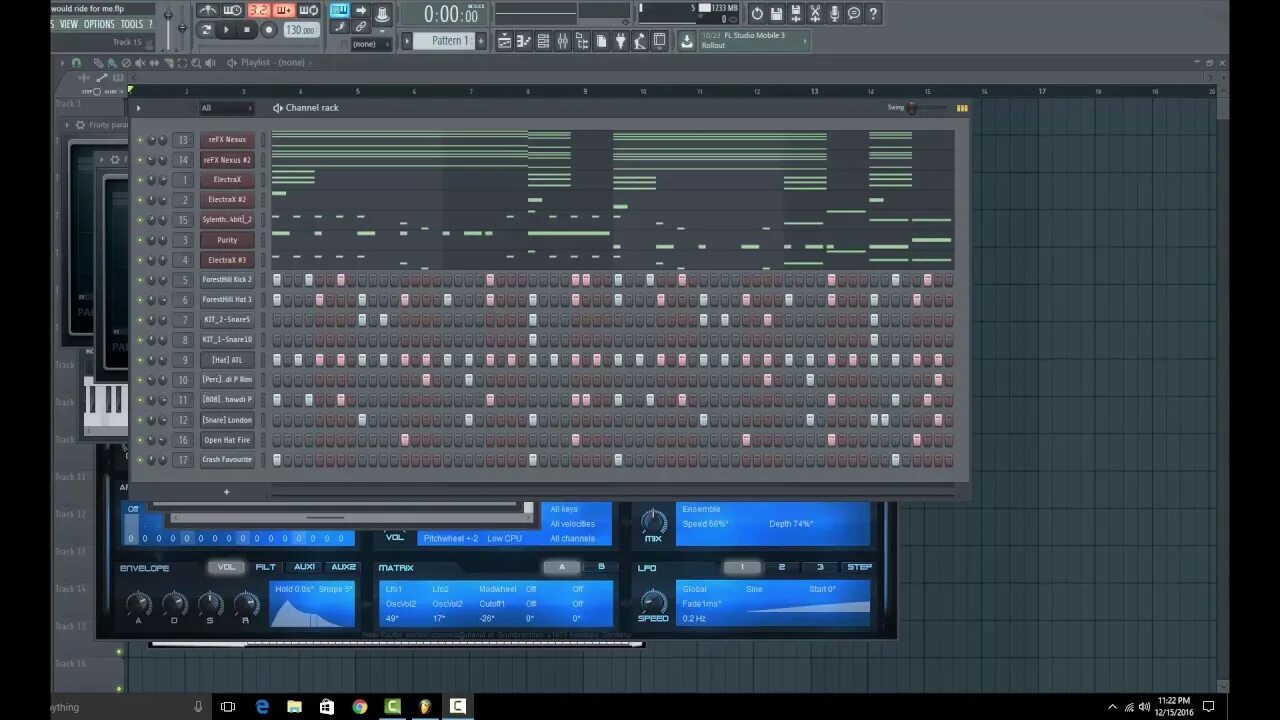Select LFO STEP tab in ElectraX
The width and height of the screenshot is (1280, 720).
click(x=859, y=567)
